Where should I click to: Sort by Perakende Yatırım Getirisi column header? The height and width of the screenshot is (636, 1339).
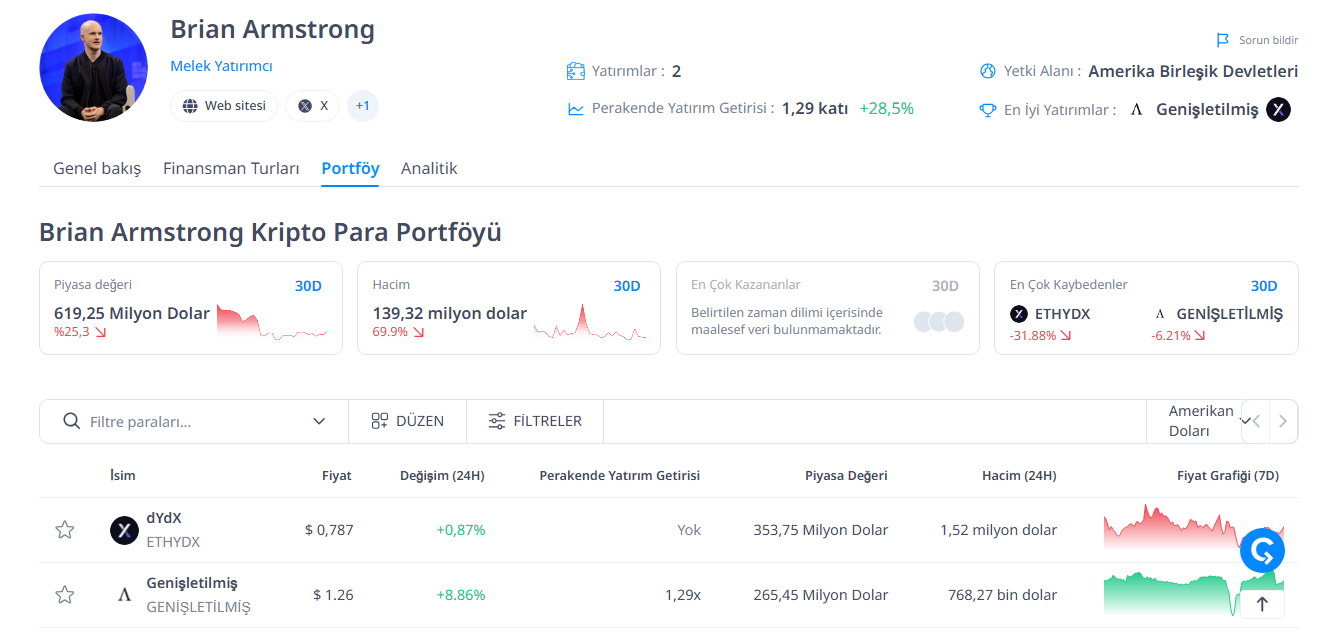[620, 475]
